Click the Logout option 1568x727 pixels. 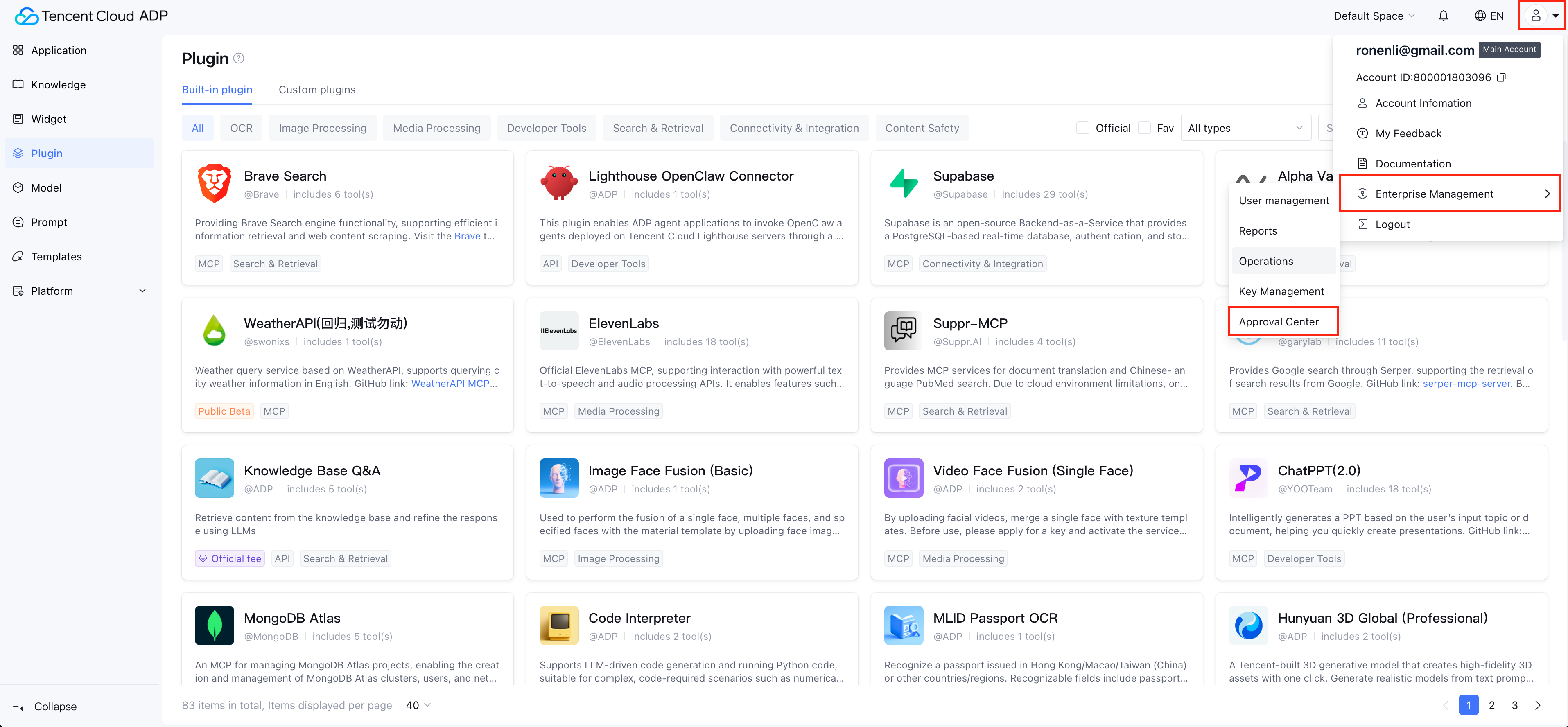(1392, 224)
